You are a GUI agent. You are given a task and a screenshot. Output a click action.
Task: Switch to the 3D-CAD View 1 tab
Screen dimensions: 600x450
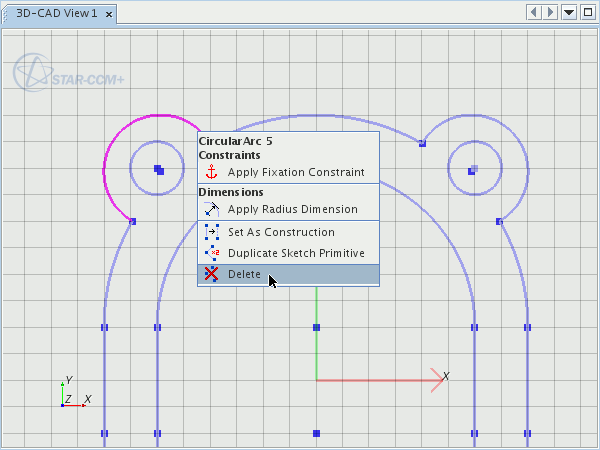click(56, 14)
